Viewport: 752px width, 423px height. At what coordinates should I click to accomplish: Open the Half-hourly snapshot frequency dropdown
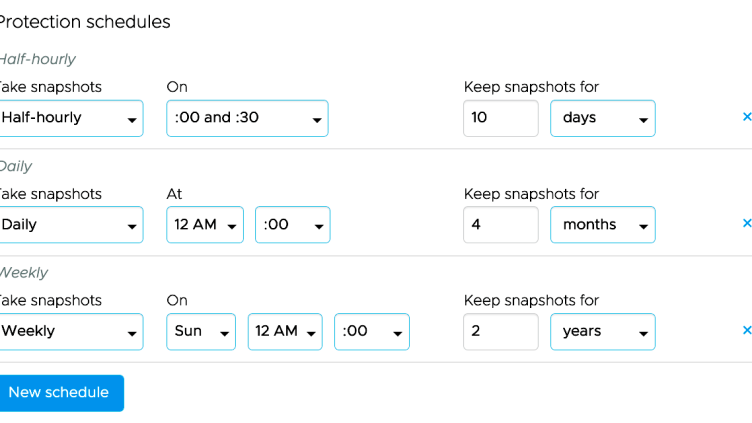[70, 118]
